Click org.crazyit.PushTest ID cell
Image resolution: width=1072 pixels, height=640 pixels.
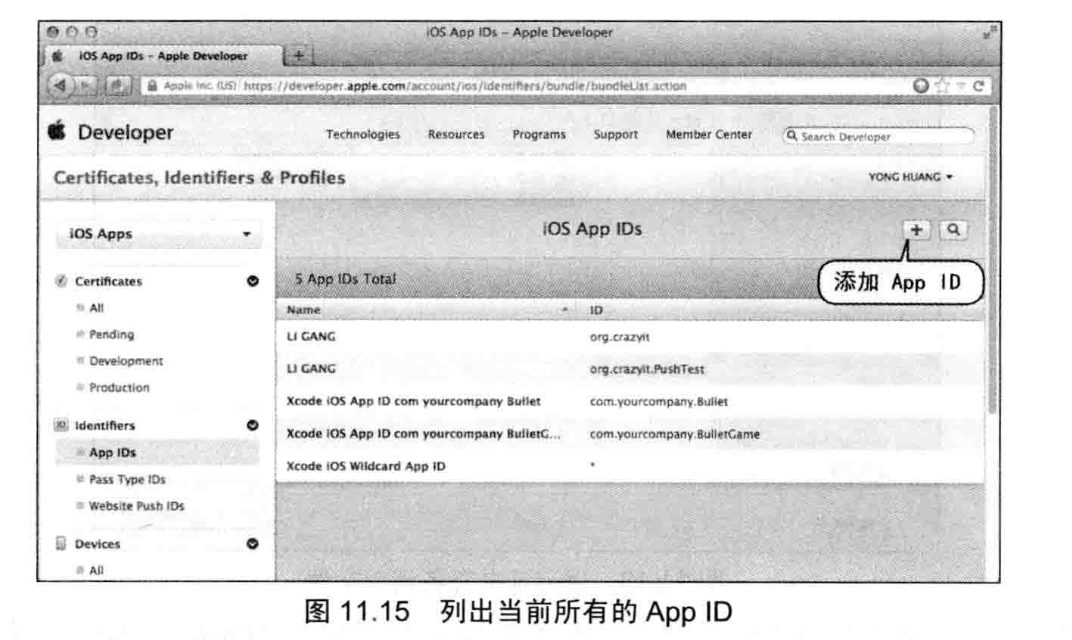tap(647, 369)
